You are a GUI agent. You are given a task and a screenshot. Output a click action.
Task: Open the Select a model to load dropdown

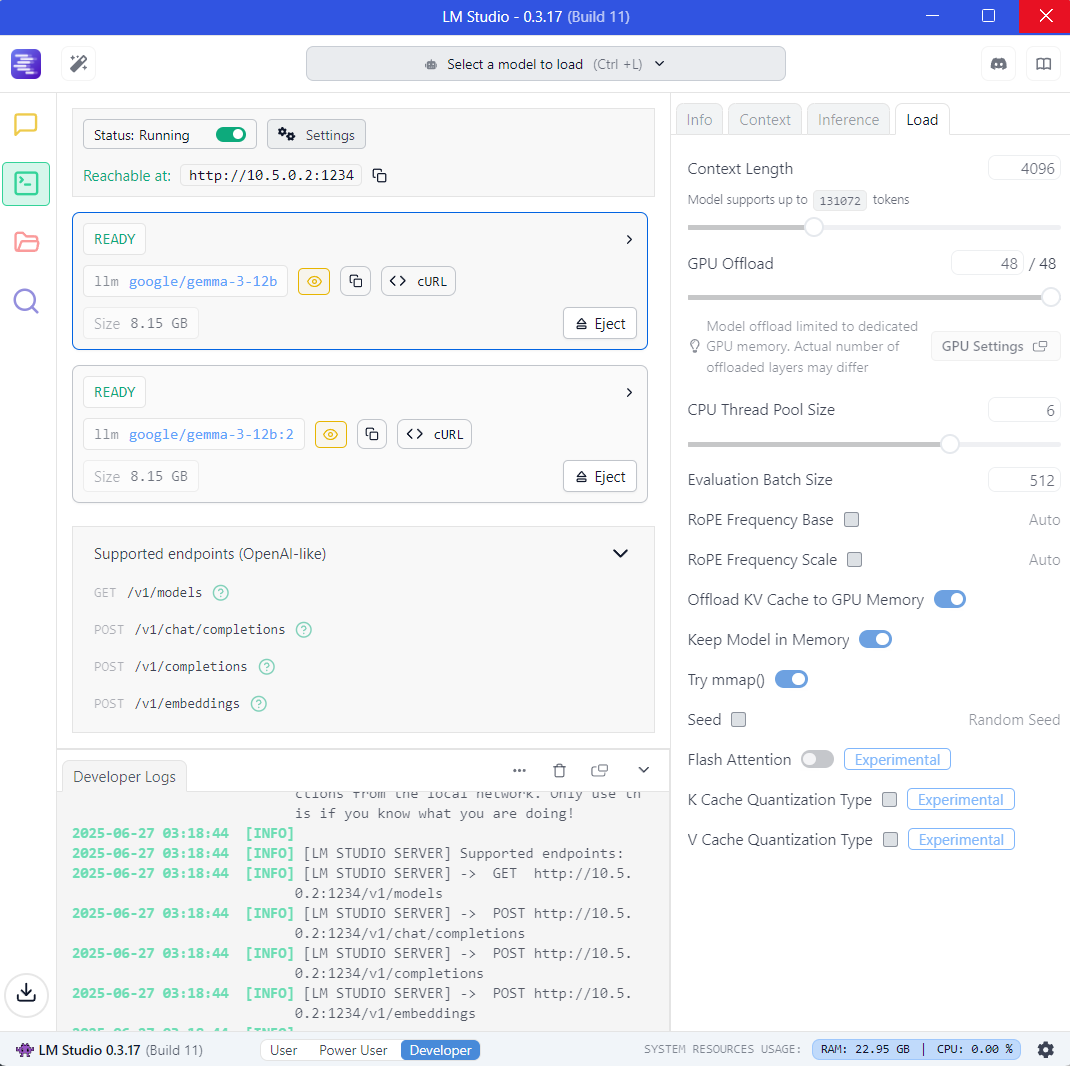coord(545,64)
